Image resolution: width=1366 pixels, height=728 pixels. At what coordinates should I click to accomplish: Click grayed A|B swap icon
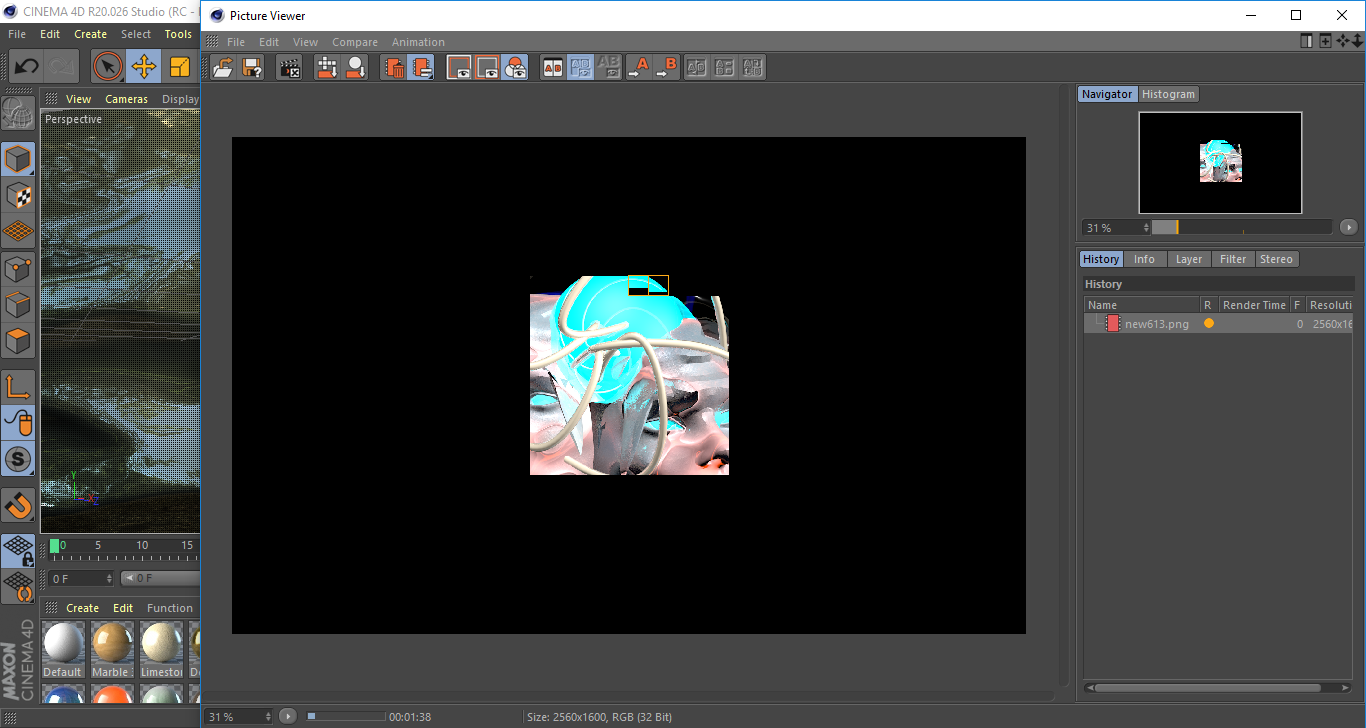click(x=697, y=67)
